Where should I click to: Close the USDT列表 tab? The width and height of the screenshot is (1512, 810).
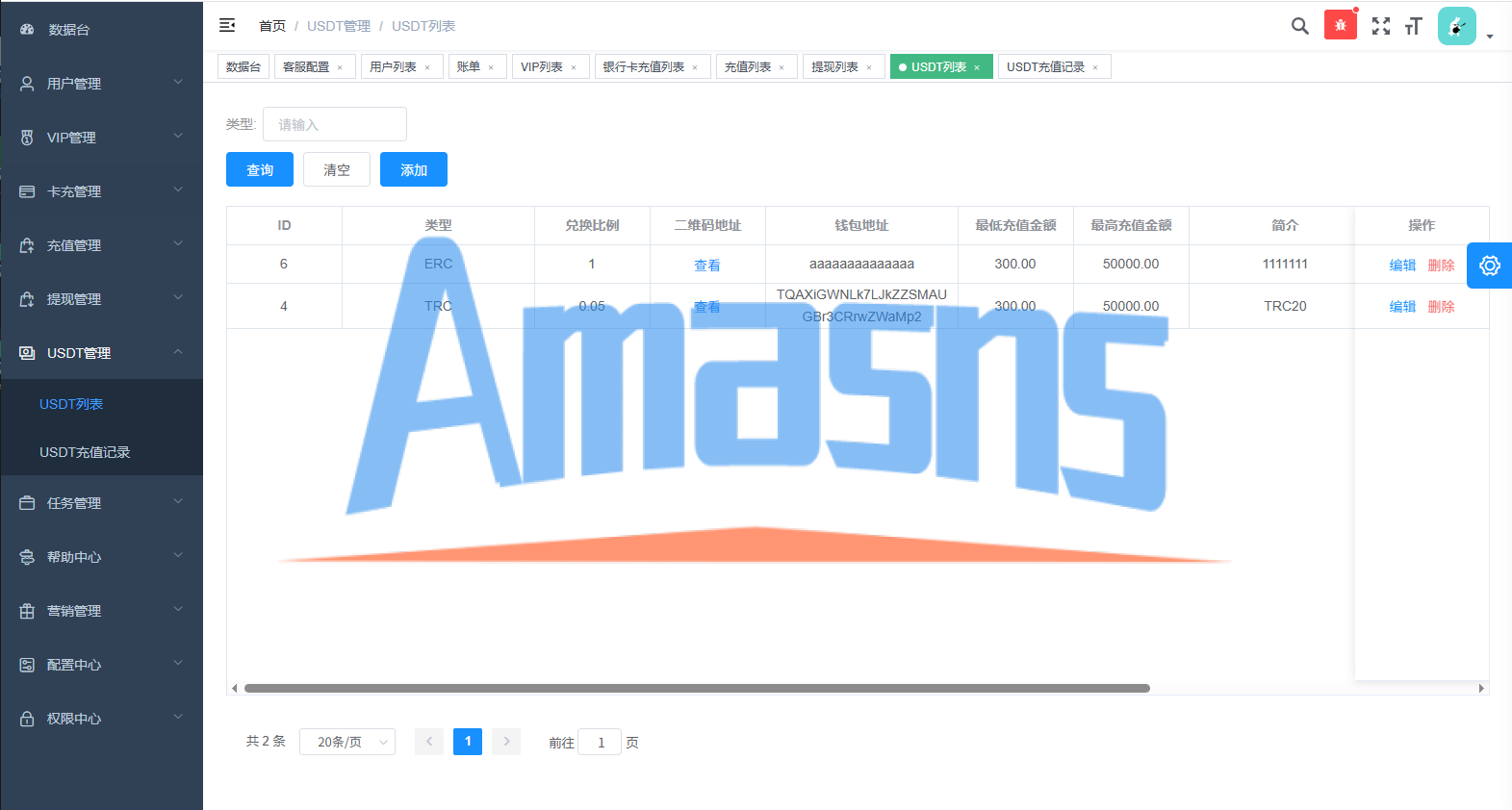977,67
